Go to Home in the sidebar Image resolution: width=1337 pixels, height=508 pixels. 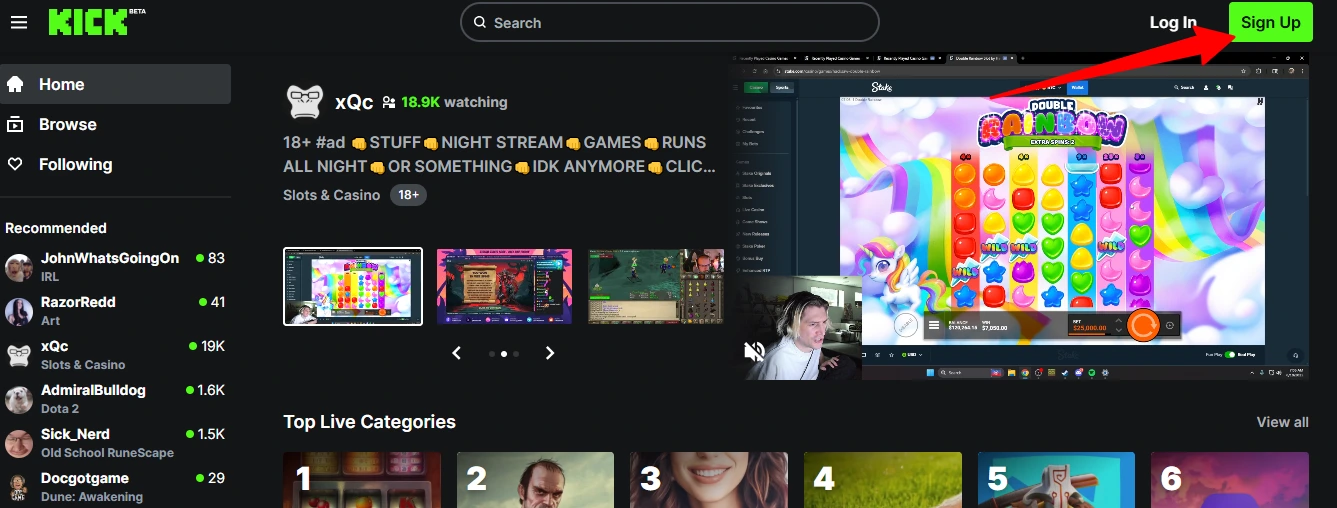[x=115, y=84]
